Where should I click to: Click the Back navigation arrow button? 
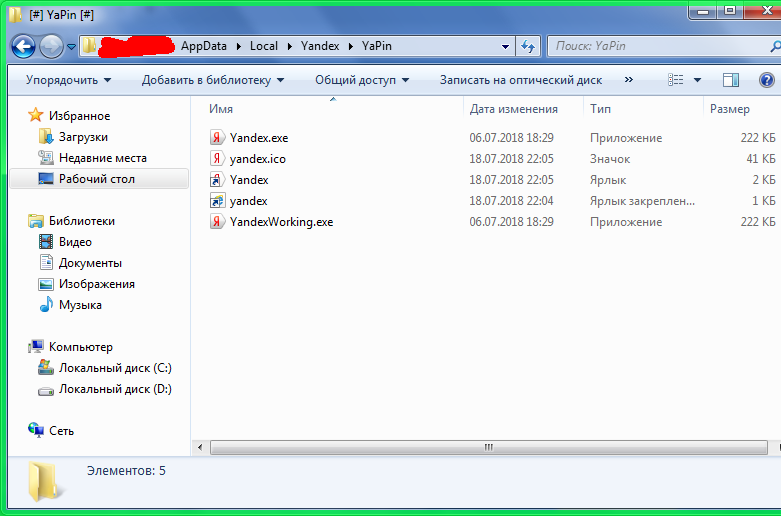click(23, 47)
